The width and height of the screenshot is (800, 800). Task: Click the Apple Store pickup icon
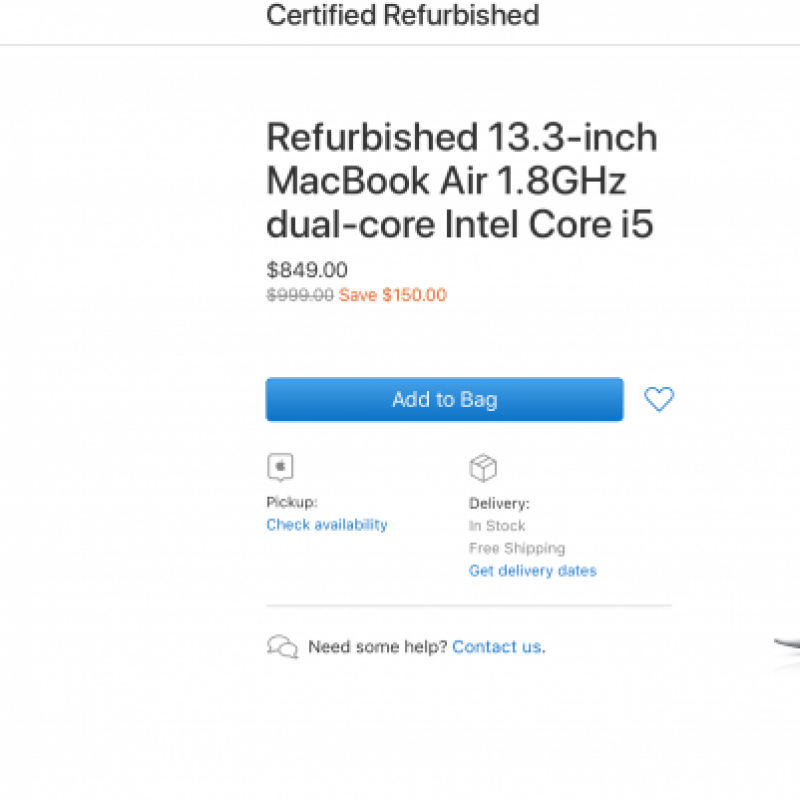tap(280, 468)
